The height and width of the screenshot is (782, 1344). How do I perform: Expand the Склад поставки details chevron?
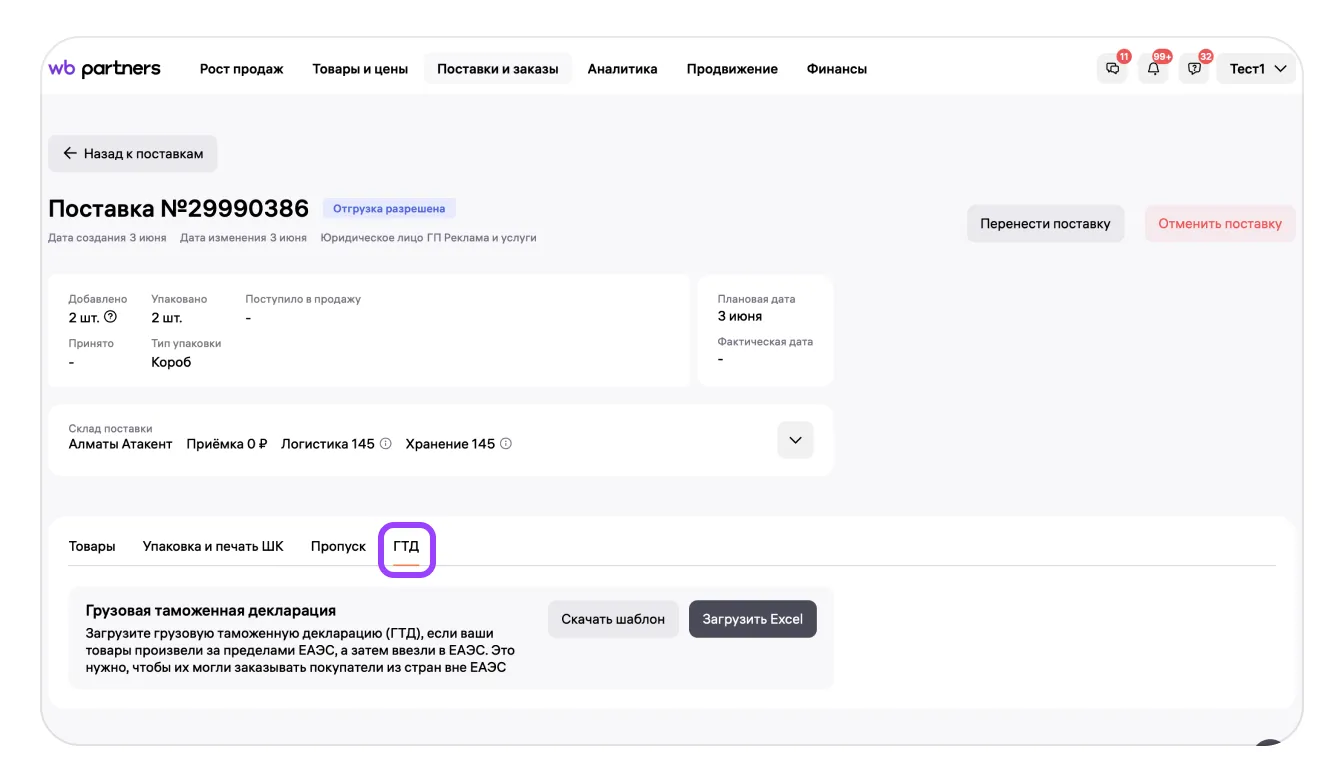pos(795,440)
